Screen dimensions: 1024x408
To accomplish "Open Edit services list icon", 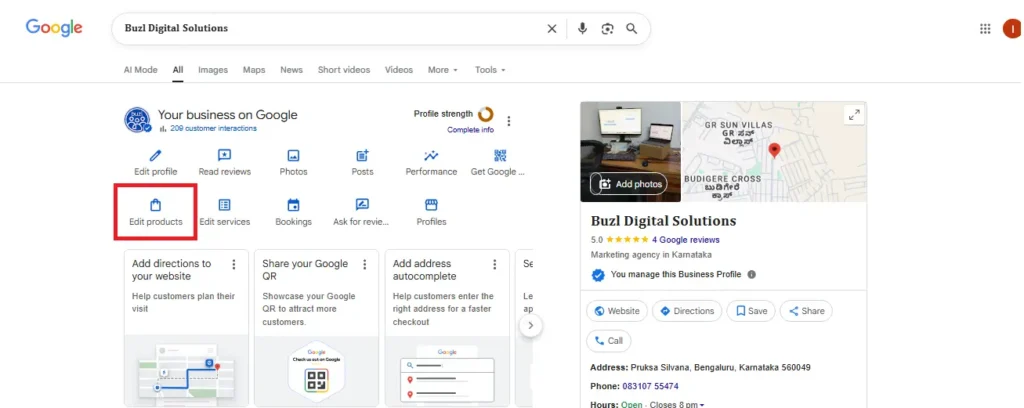I will pos(224,205).
